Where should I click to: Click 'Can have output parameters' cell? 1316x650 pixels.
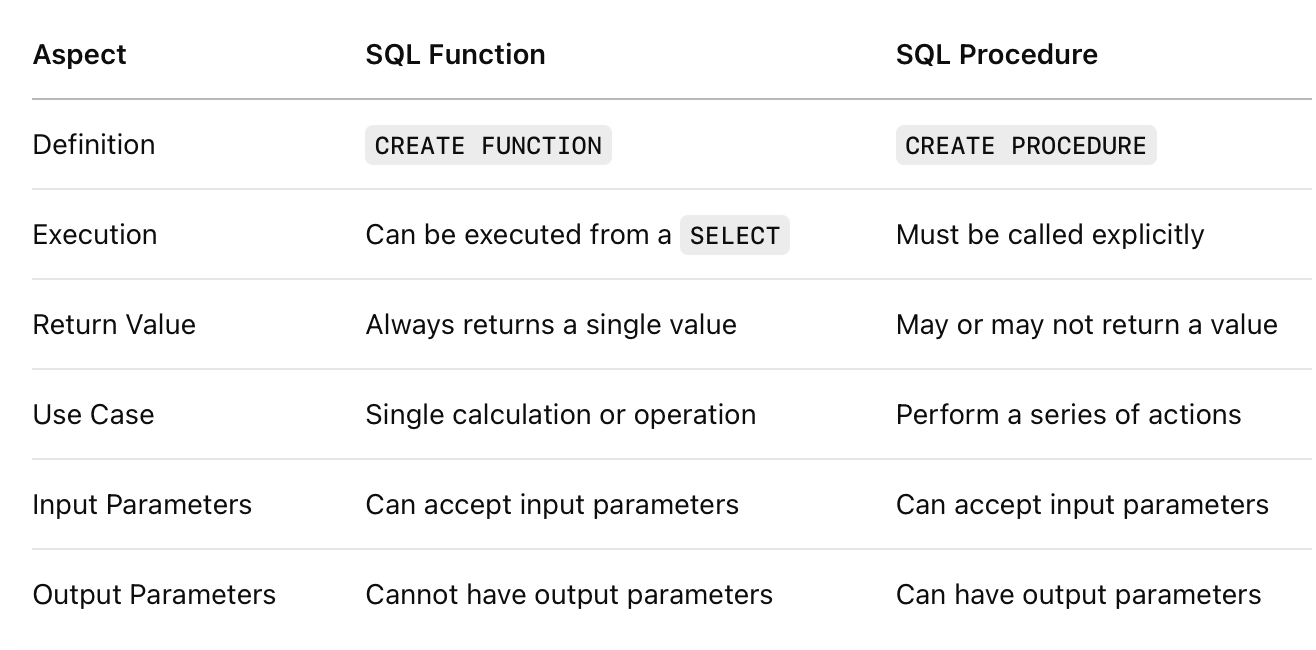coord(1079,595)
